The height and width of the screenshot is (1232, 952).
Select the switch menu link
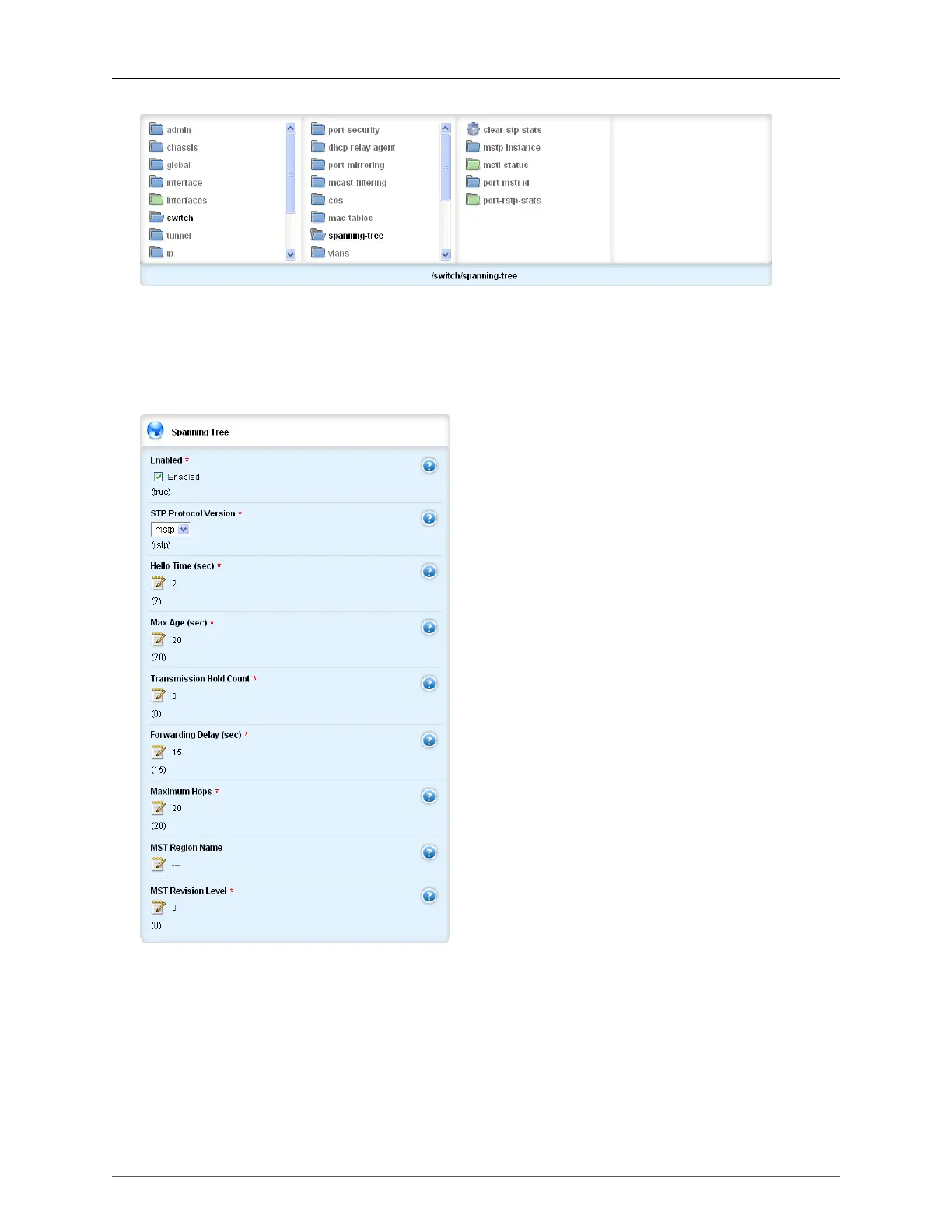coord(180,218)
